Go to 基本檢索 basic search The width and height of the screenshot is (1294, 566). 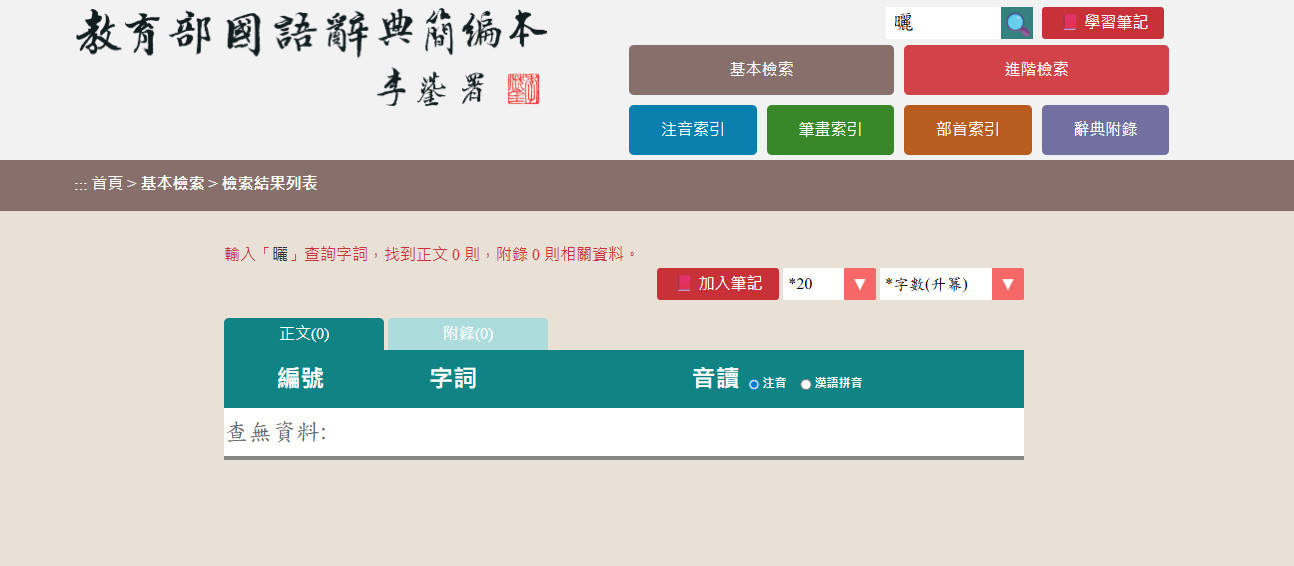click(x=761, y=70)
